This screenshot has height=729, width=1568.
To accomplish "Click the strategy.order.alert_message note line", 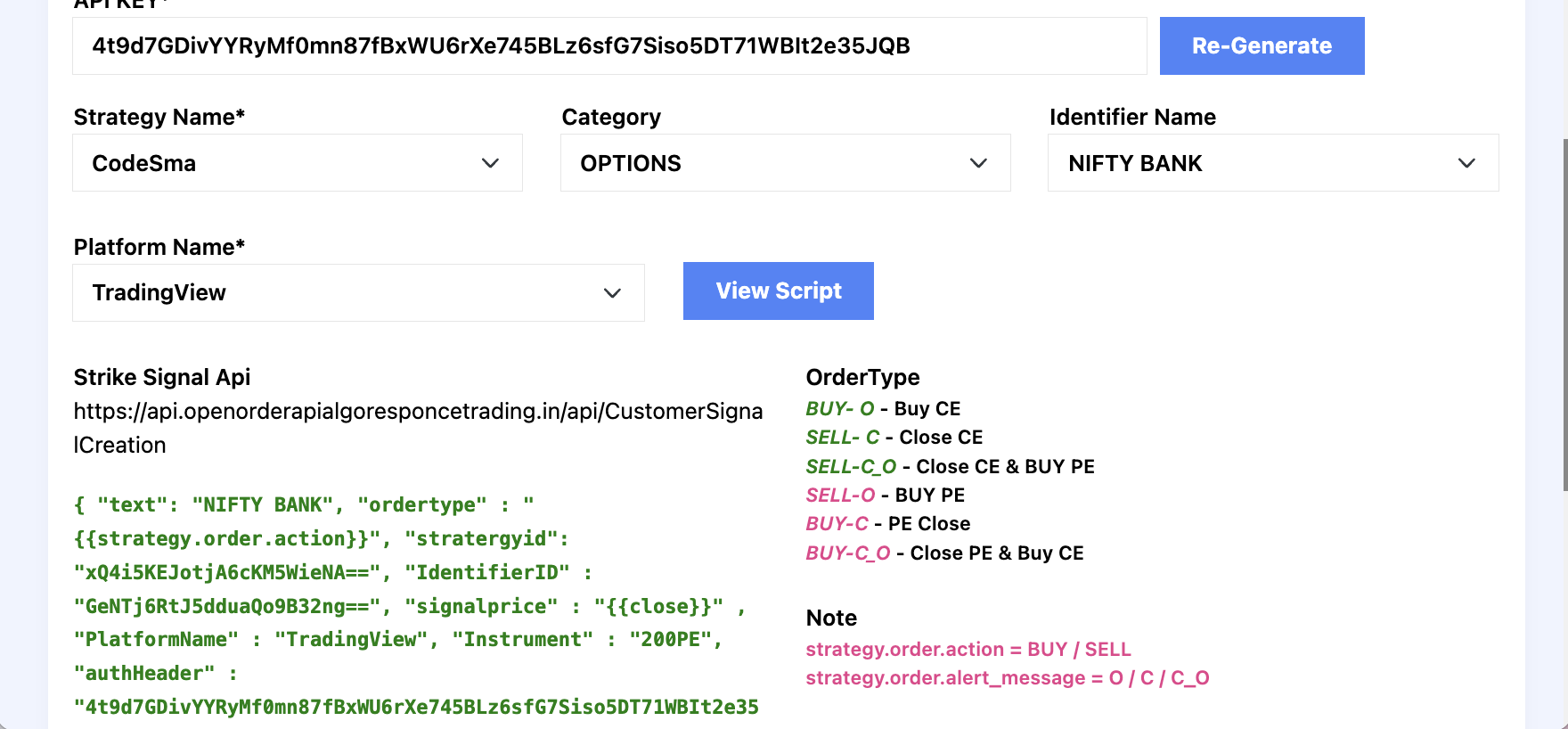I will pos(1007,678).
